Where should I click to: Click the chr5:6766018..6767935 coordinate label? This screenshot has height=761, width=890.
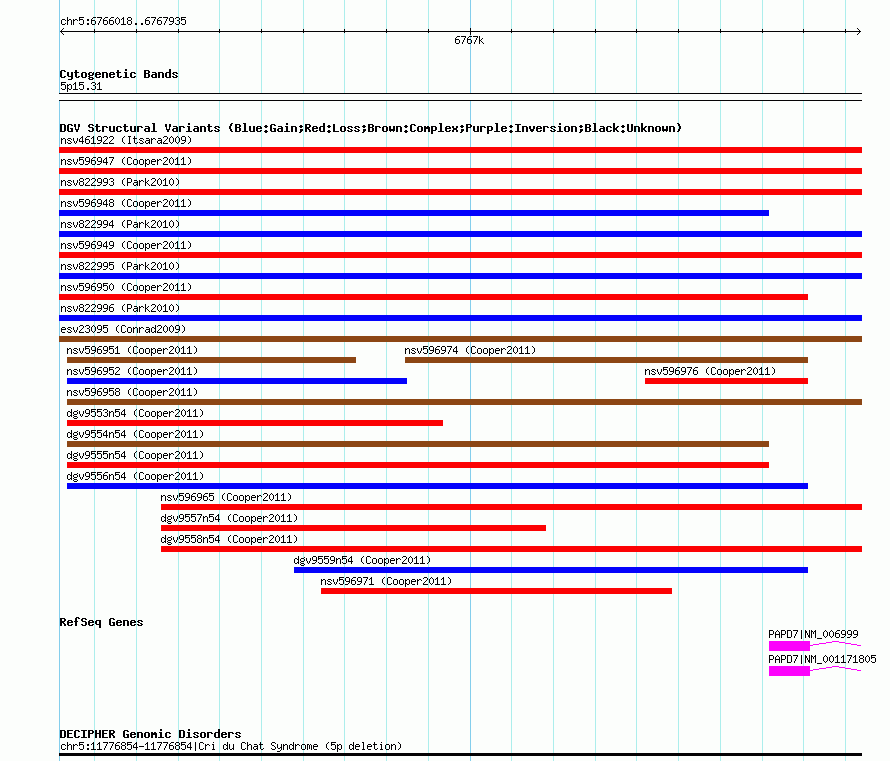coord(123,21)
